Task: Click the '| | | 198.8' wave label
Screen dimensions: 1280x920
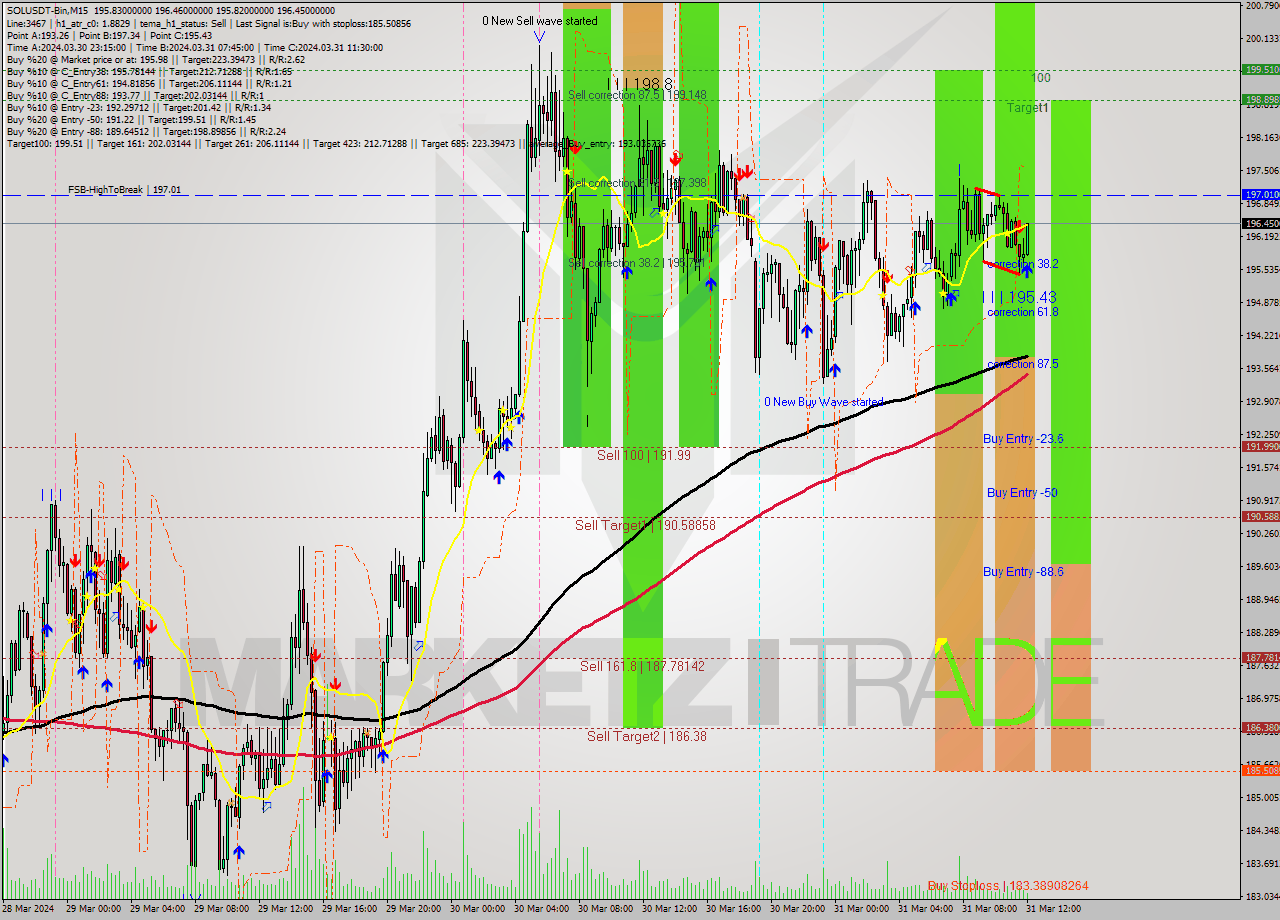Action: coord(640,85)
